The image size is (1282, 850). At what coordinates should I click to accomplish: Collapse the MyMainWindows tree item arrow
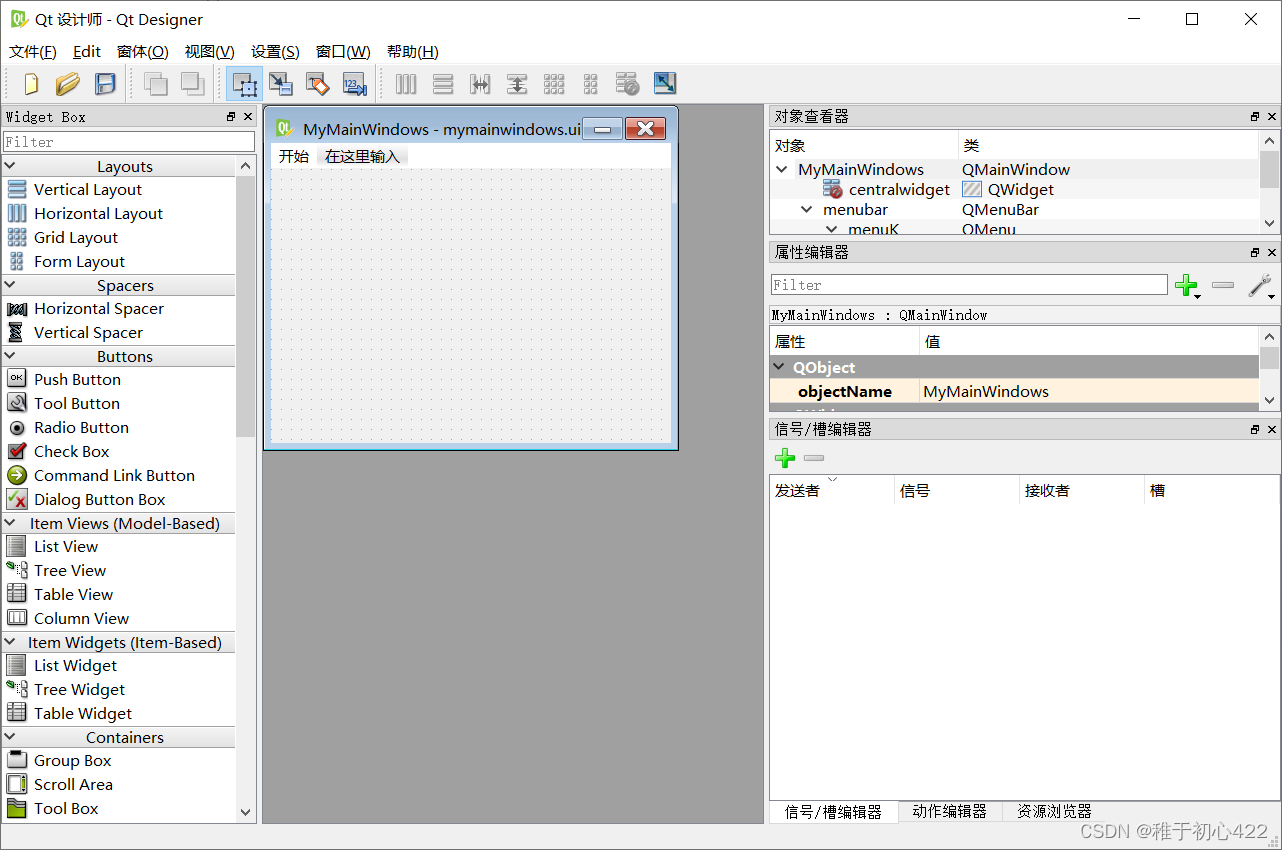click(x=781, y=169)
